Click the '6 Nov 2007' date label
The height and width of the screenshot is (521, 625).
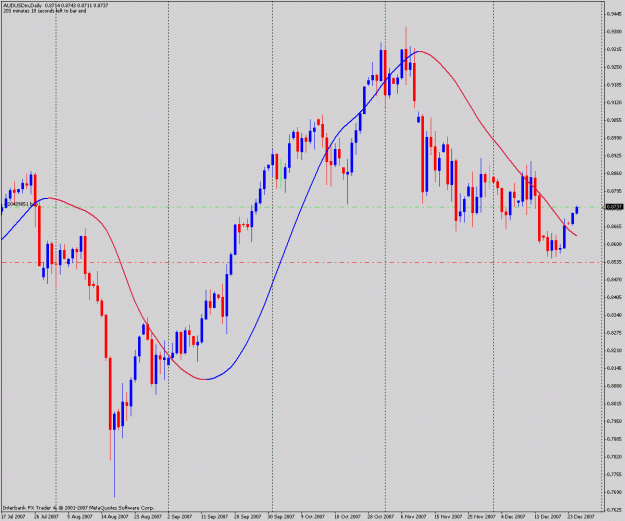[x=413, y=517]
